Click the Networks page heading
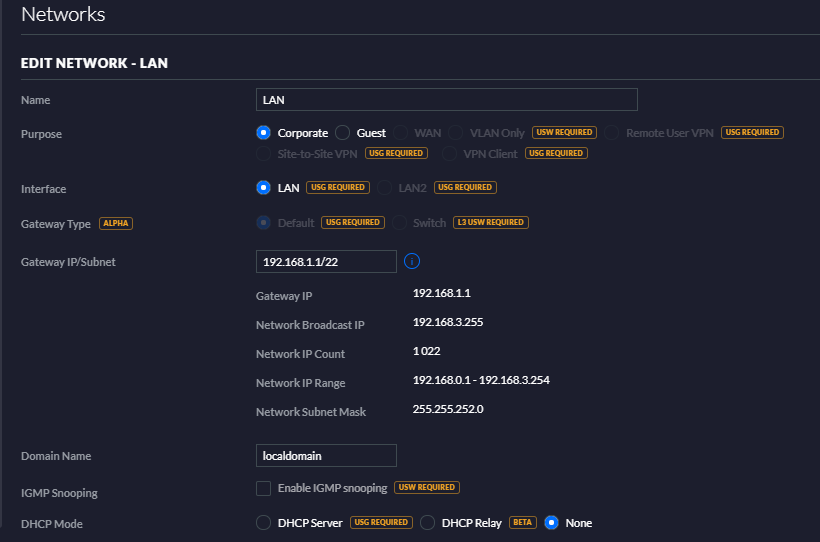This screenshot has height=542, width=820. coord(63,15)
